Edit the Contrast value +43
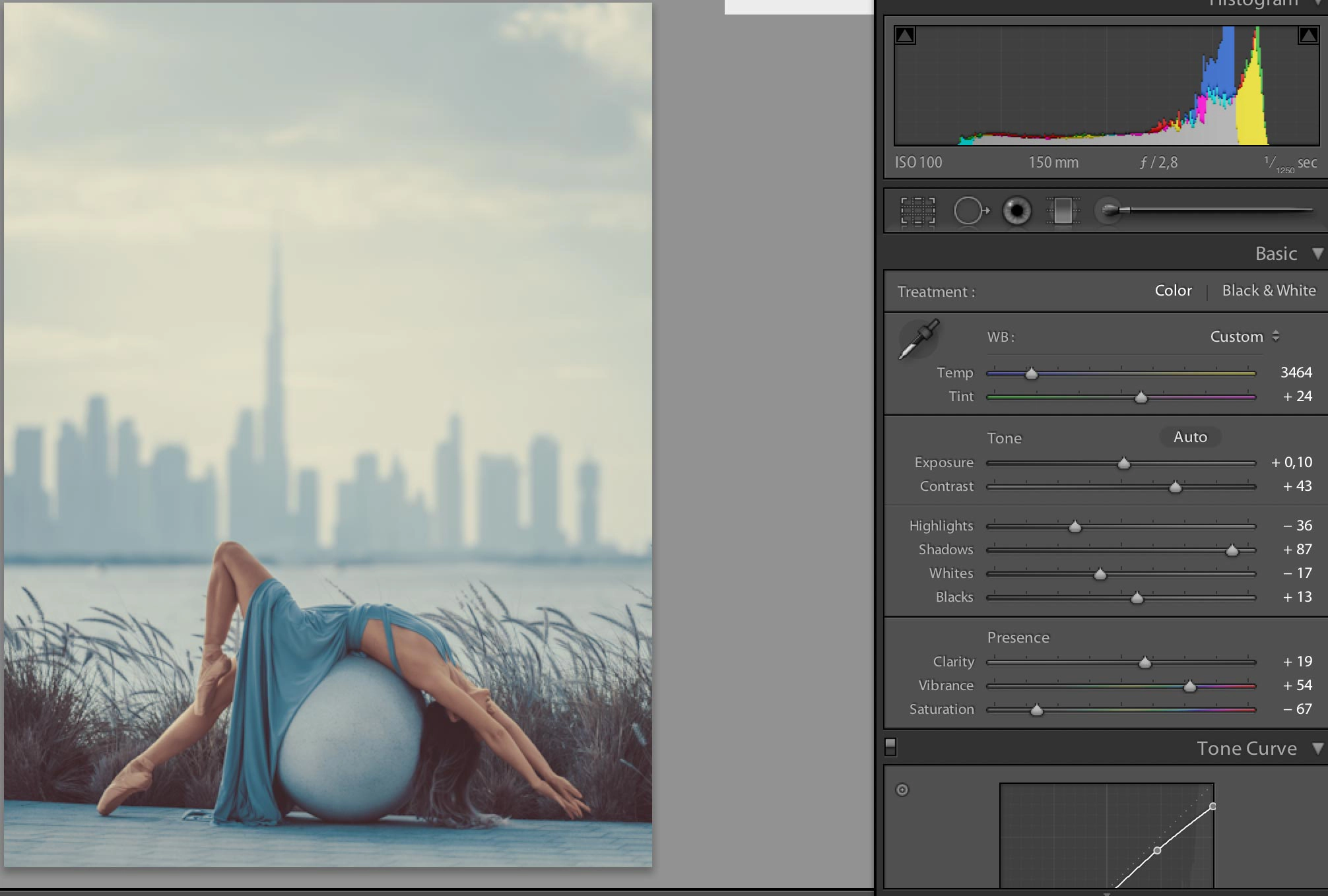Screen dimensions: 1328x896 coord(1297,486)
